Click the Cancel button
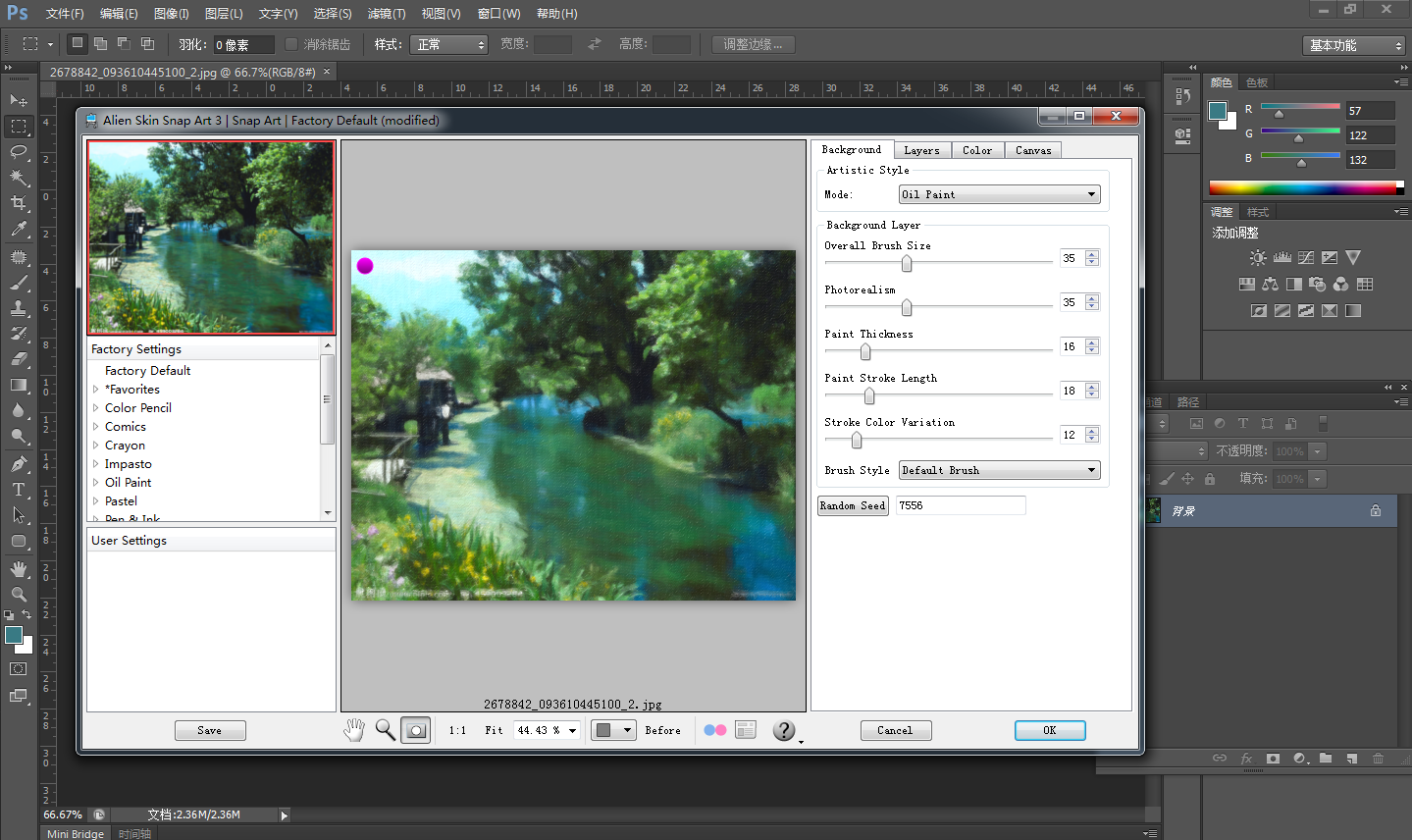Screen dimensions: 1412x840 click(x=896, y=730)
